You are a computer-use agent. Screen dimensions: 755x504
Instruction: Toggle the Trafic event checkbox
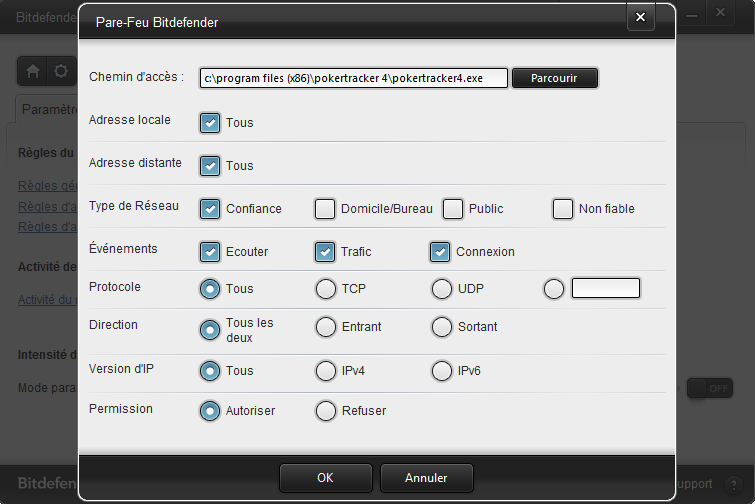tap(325, 252)
